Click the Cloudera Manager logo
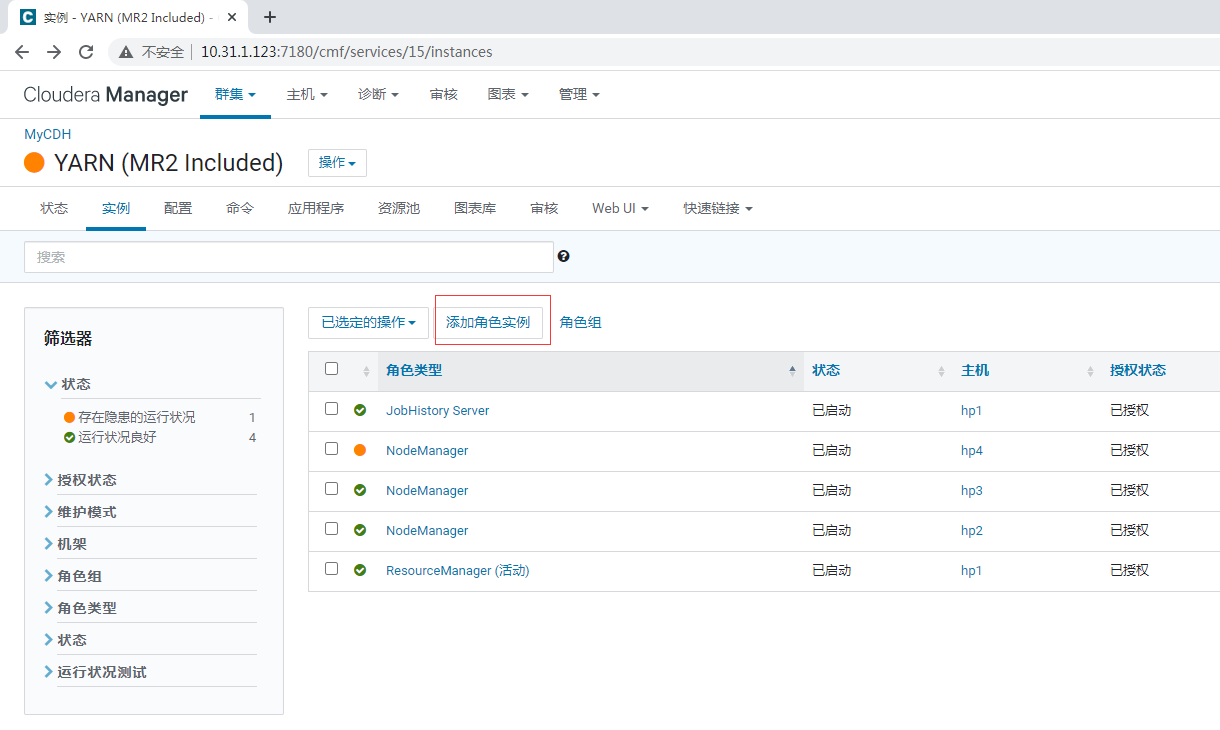The image size is (1220, 730). point(106,94)
